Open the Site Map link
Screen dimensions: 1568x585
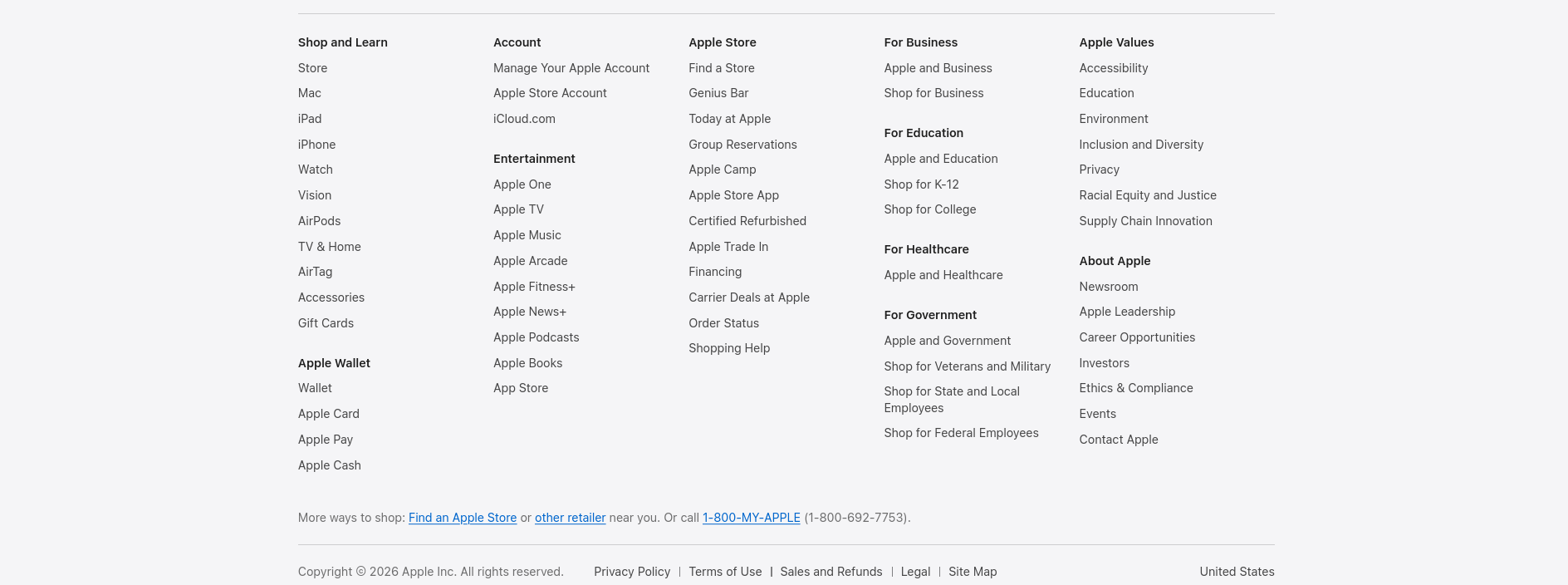(x=972, y=572)
